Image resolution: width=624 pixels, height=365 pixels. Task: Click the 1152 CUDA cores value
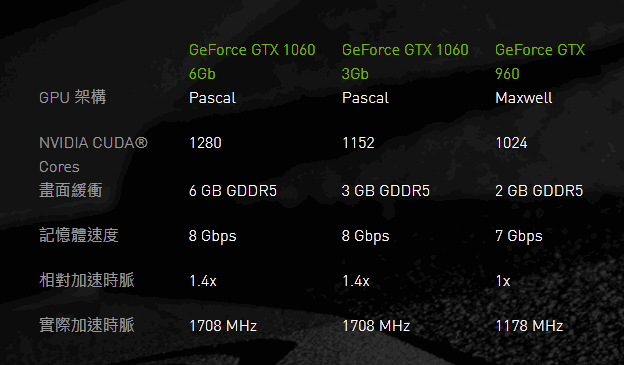pos(358,143)
